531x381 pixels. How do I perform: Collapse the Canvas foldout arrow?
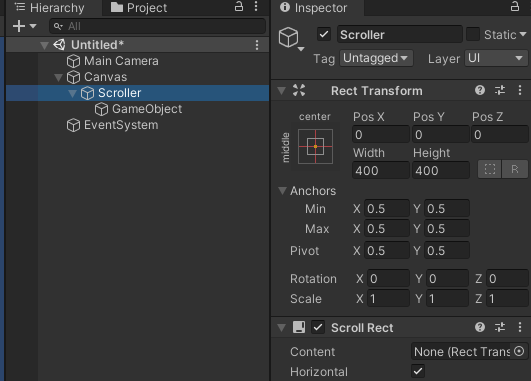tap(59, 78)
